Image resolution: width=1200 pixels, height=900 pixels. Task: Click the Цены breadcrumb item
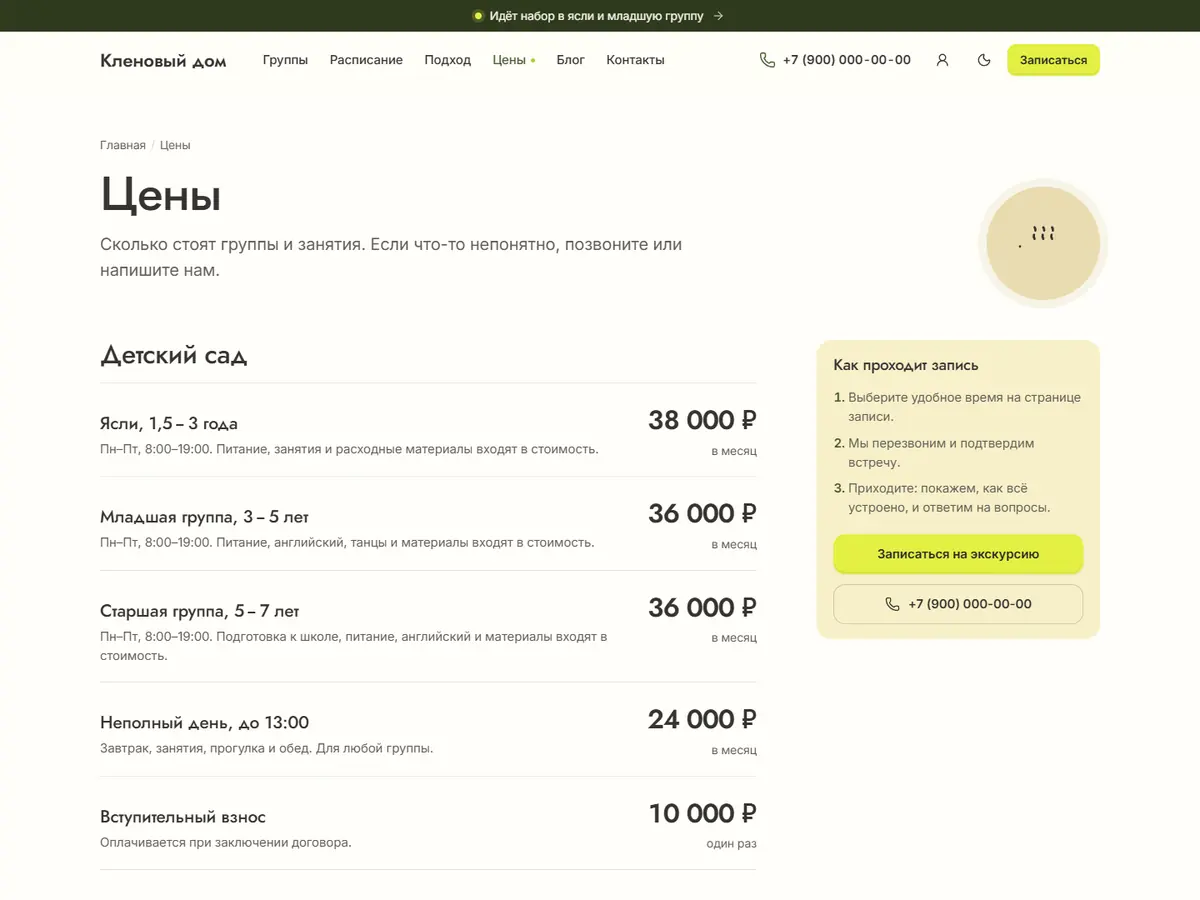pyautogui.click(x=175, y=145)
